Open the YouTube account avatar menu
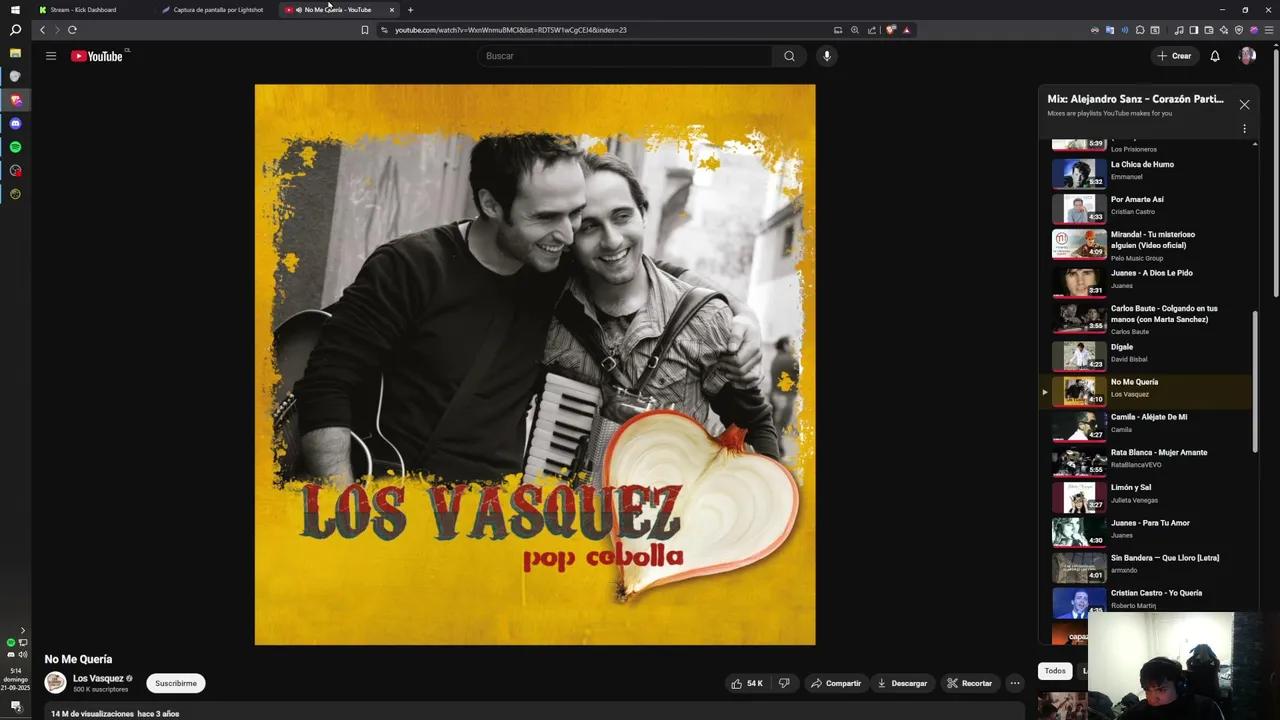Image resolution: width=1280 pixels, height=720 pixels. pos(1247,56)
